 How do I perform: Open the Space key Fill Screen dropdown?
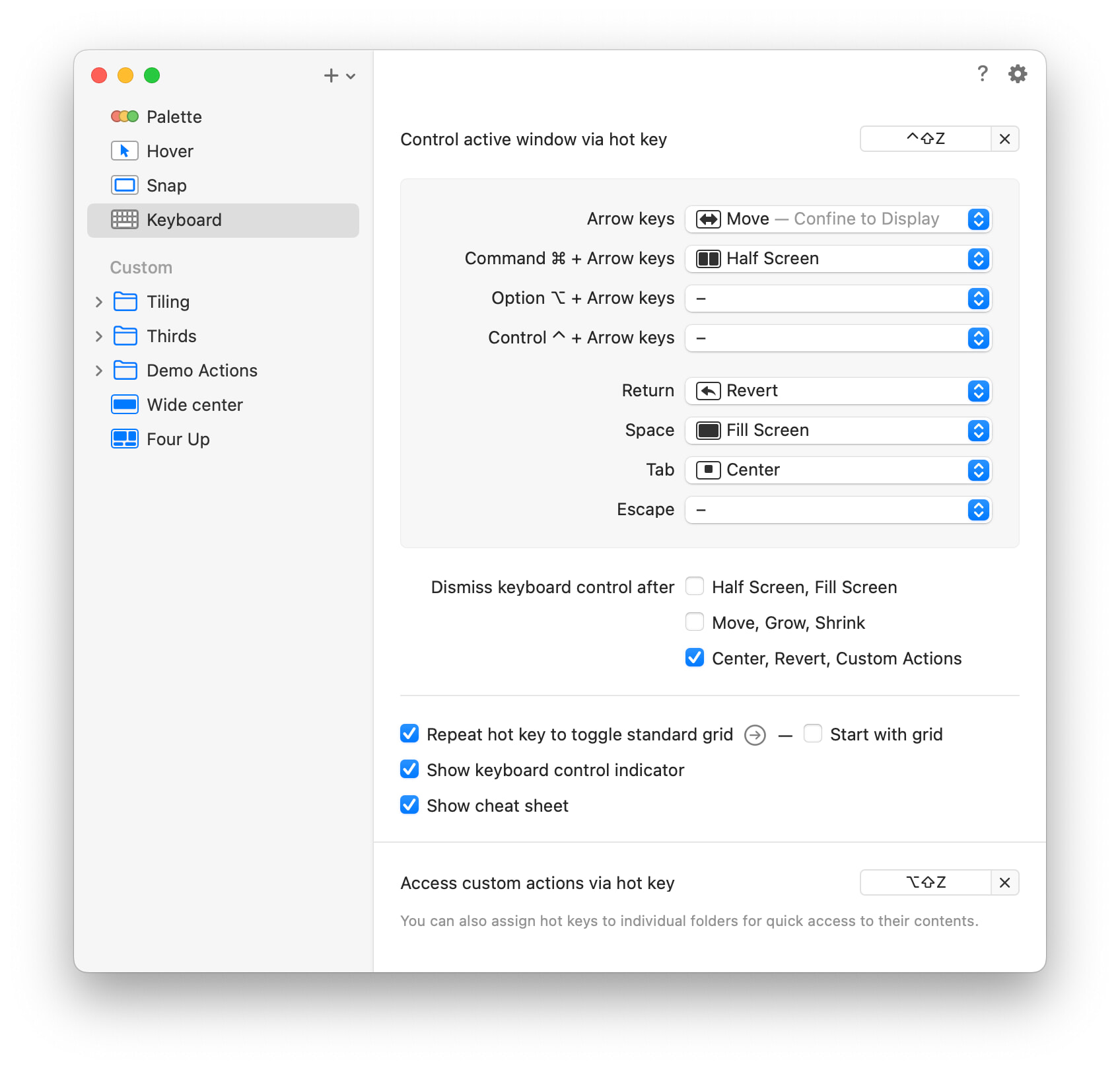click(838, 431)
